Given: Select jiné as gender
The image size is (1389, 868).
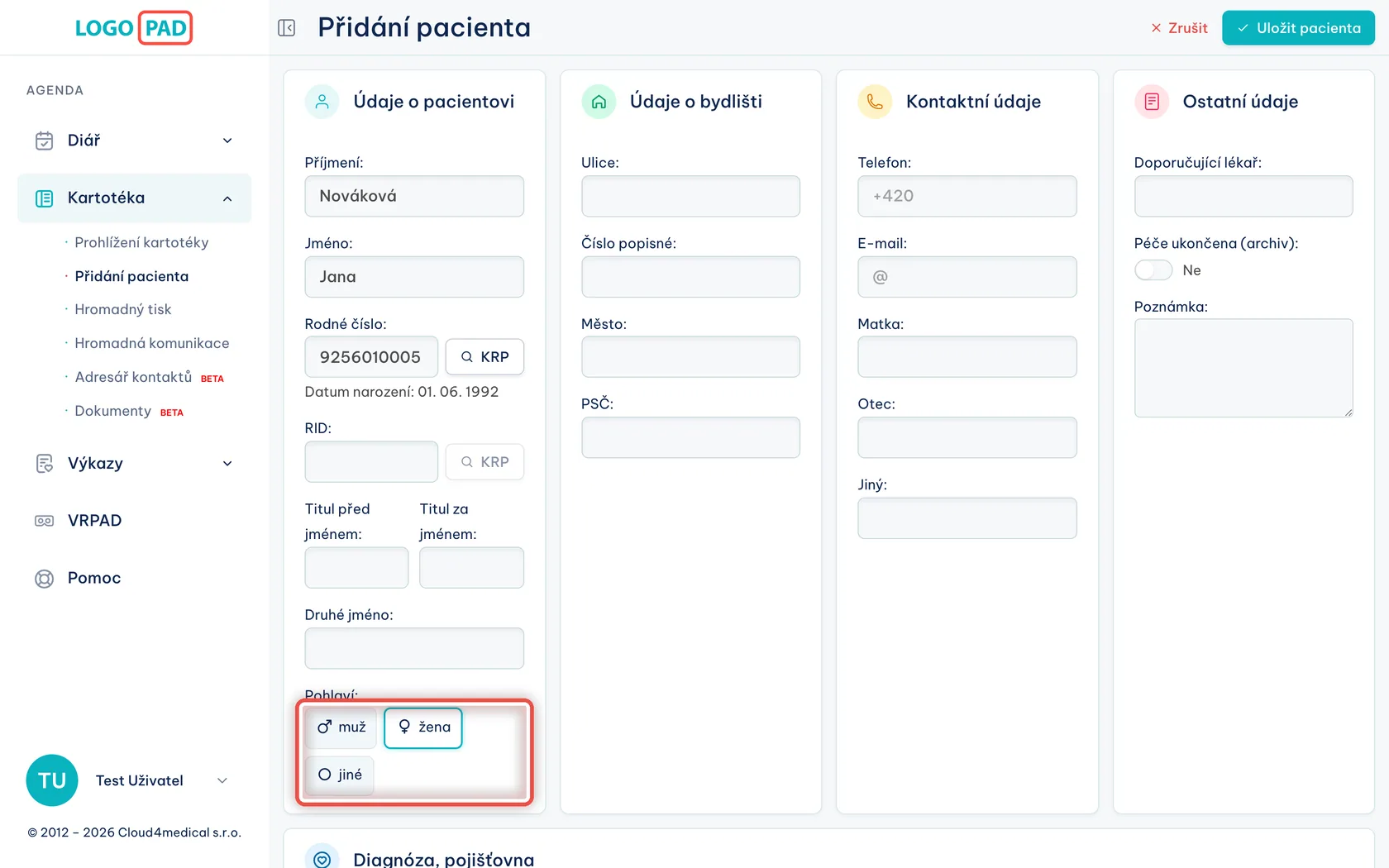Looking at the screenshot, I should [x=340, y=775].
